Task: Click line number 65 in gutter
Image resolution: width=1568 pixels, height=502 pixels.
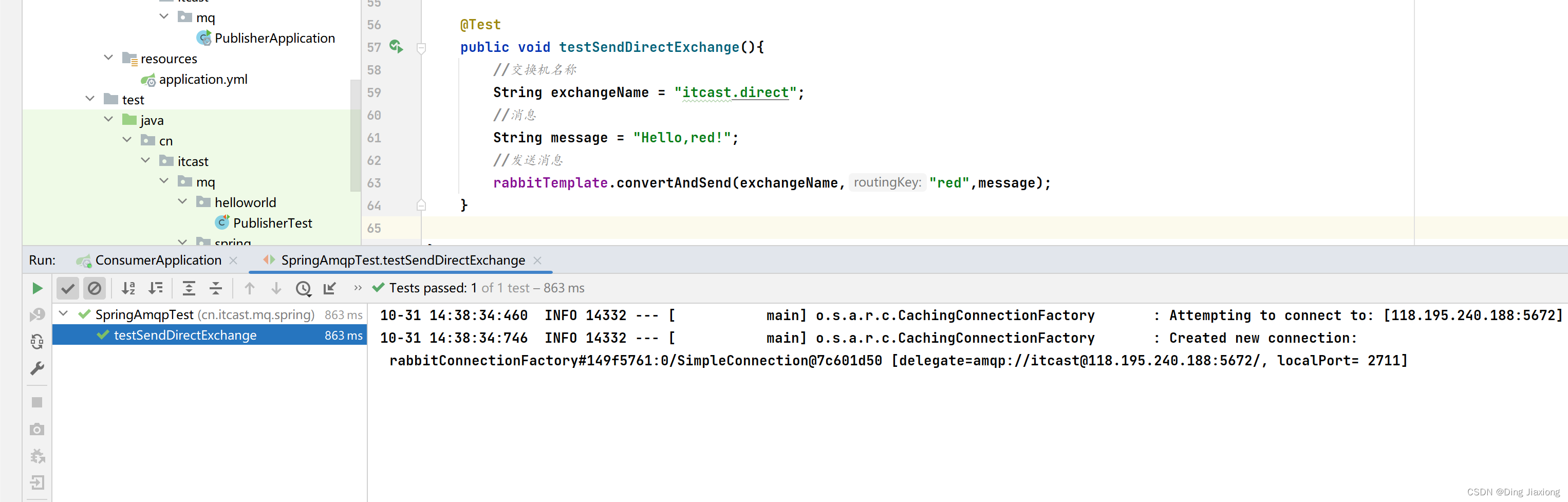Action: click(x=374, y=228)
